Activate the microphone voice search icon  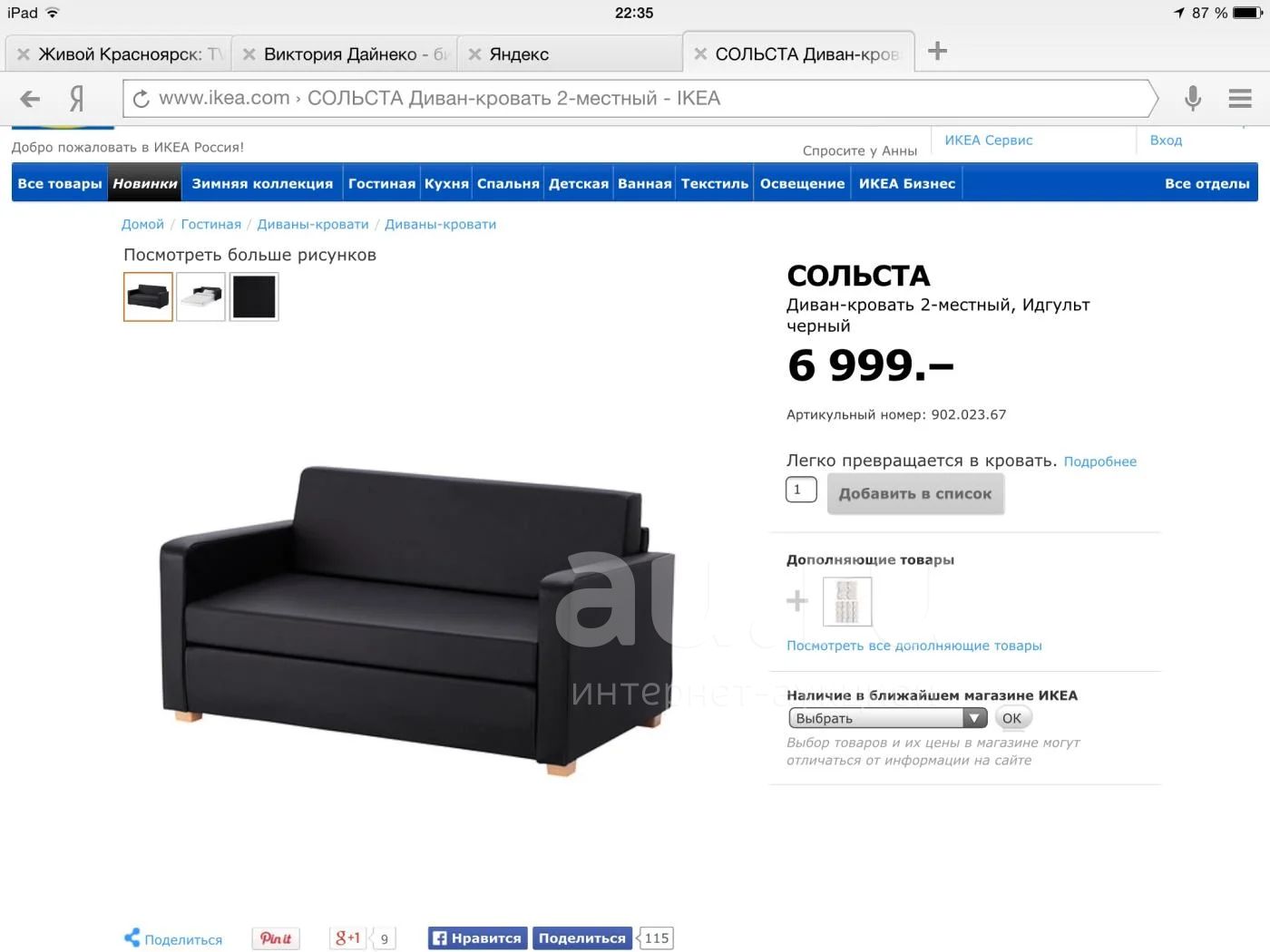(1193, 98)
